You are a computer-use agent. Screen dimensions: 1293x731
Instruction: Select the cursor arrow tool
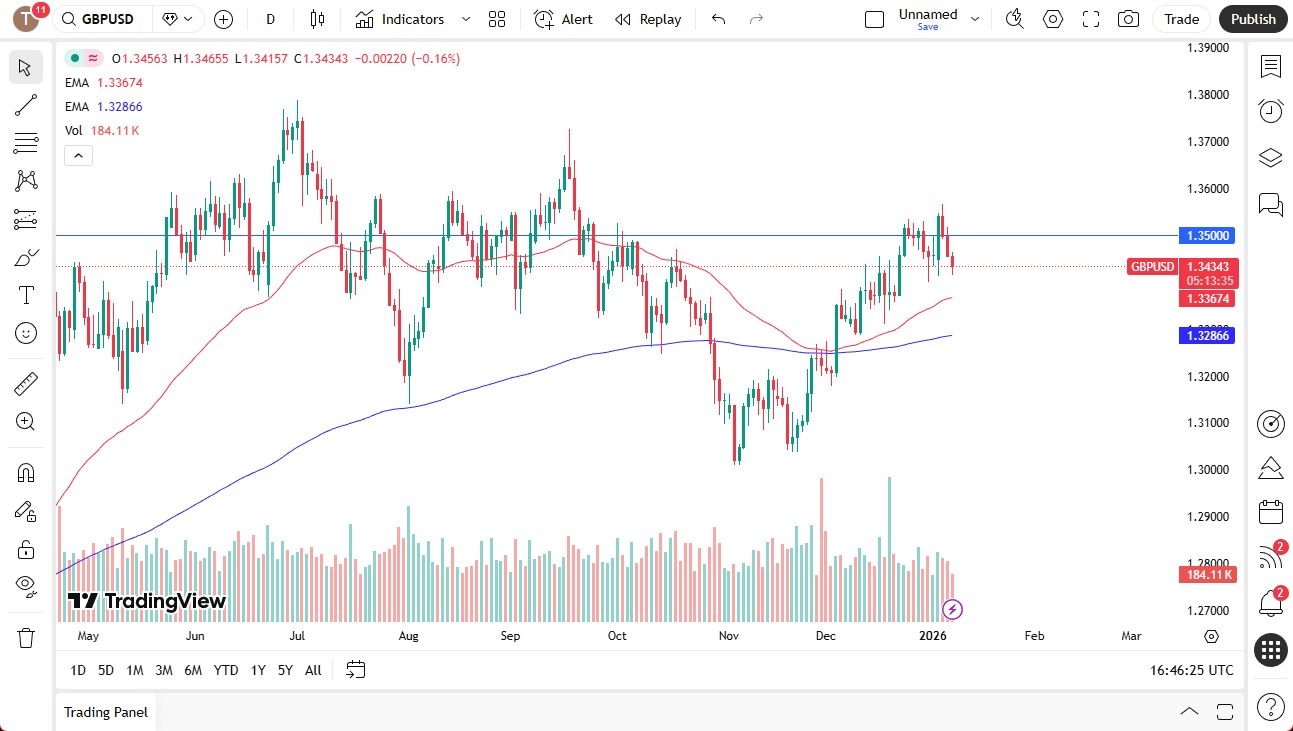pyautogui.click(x=26, y=68)
